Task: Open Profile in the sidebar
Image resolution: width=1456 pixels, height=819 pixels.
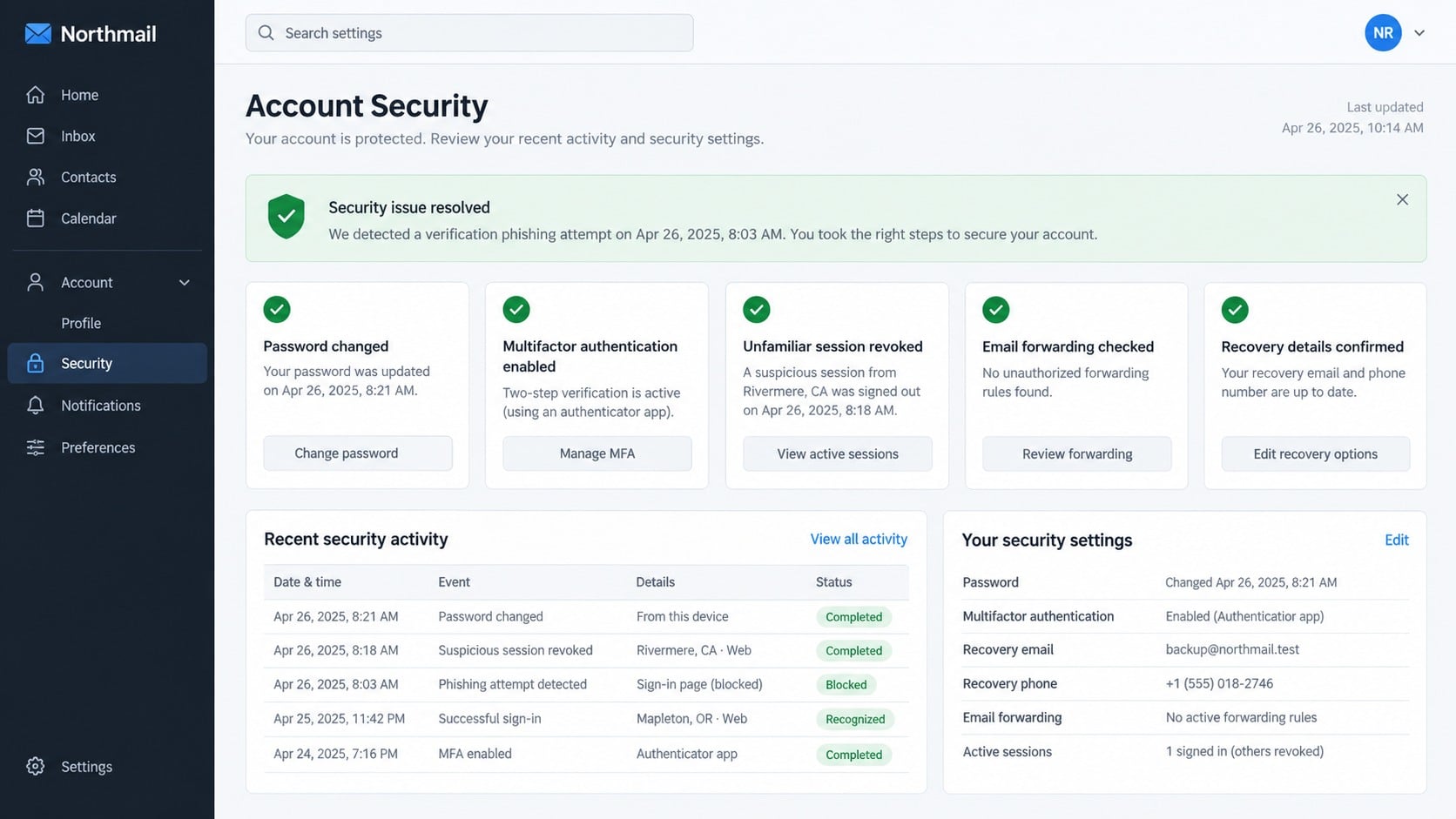Action: tap(81, 323)
